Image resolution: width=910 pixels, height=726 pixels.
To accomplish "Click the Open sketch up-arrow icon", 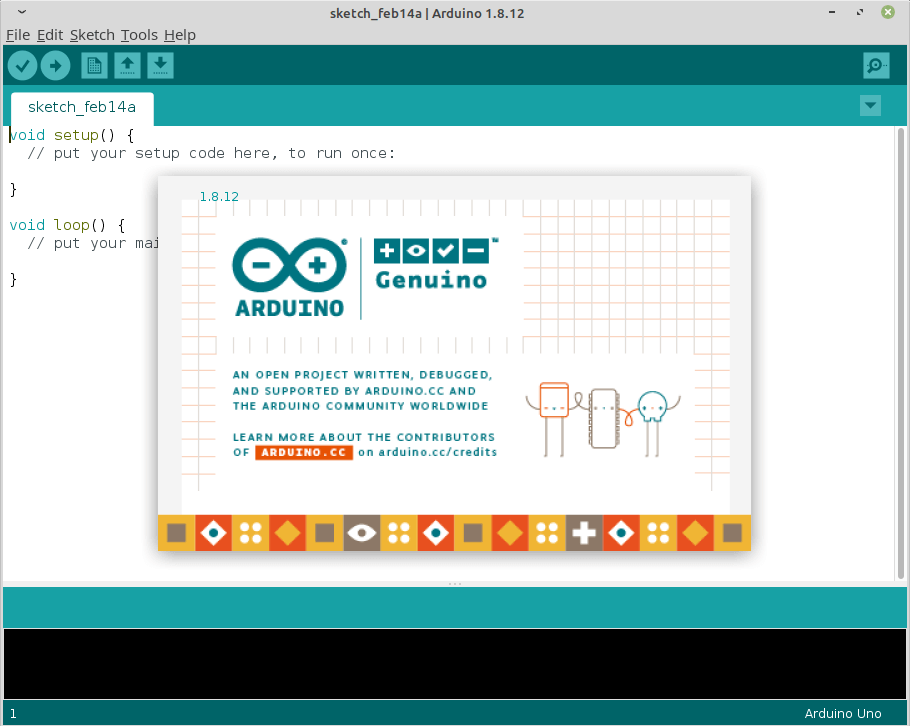I will point(127,66).
